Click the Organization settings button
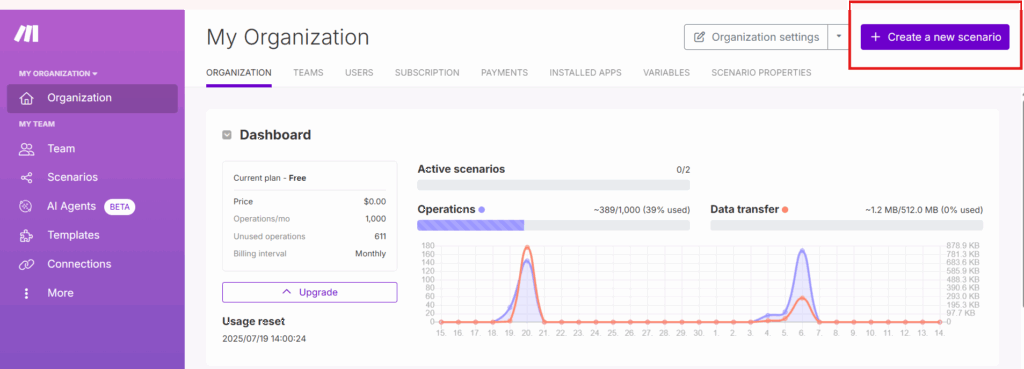Screen dimensions: 1024x369 (x=756, y=37)
